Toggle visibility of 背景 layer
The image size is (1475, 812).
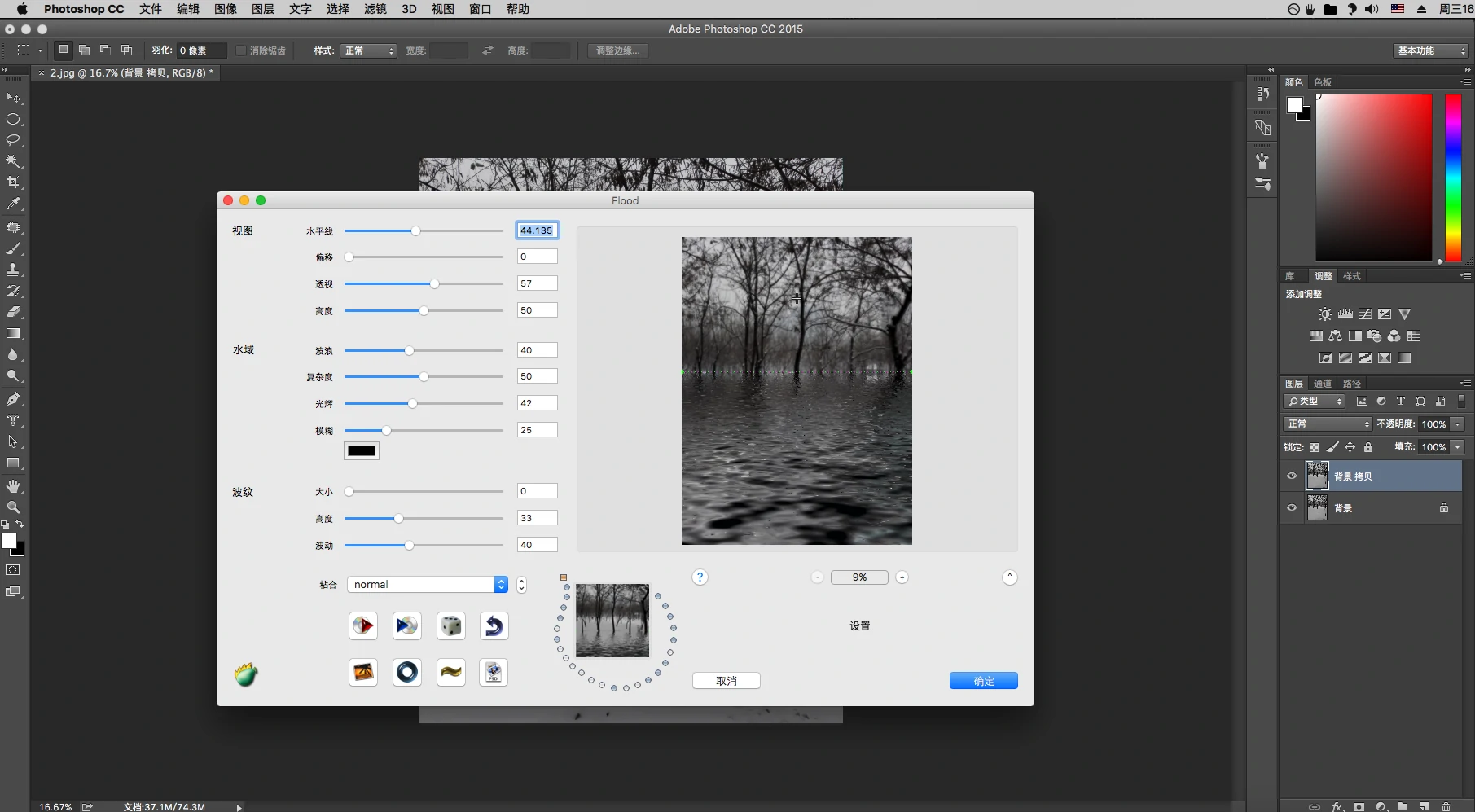pyautogui.click(x=1292, y=508)
